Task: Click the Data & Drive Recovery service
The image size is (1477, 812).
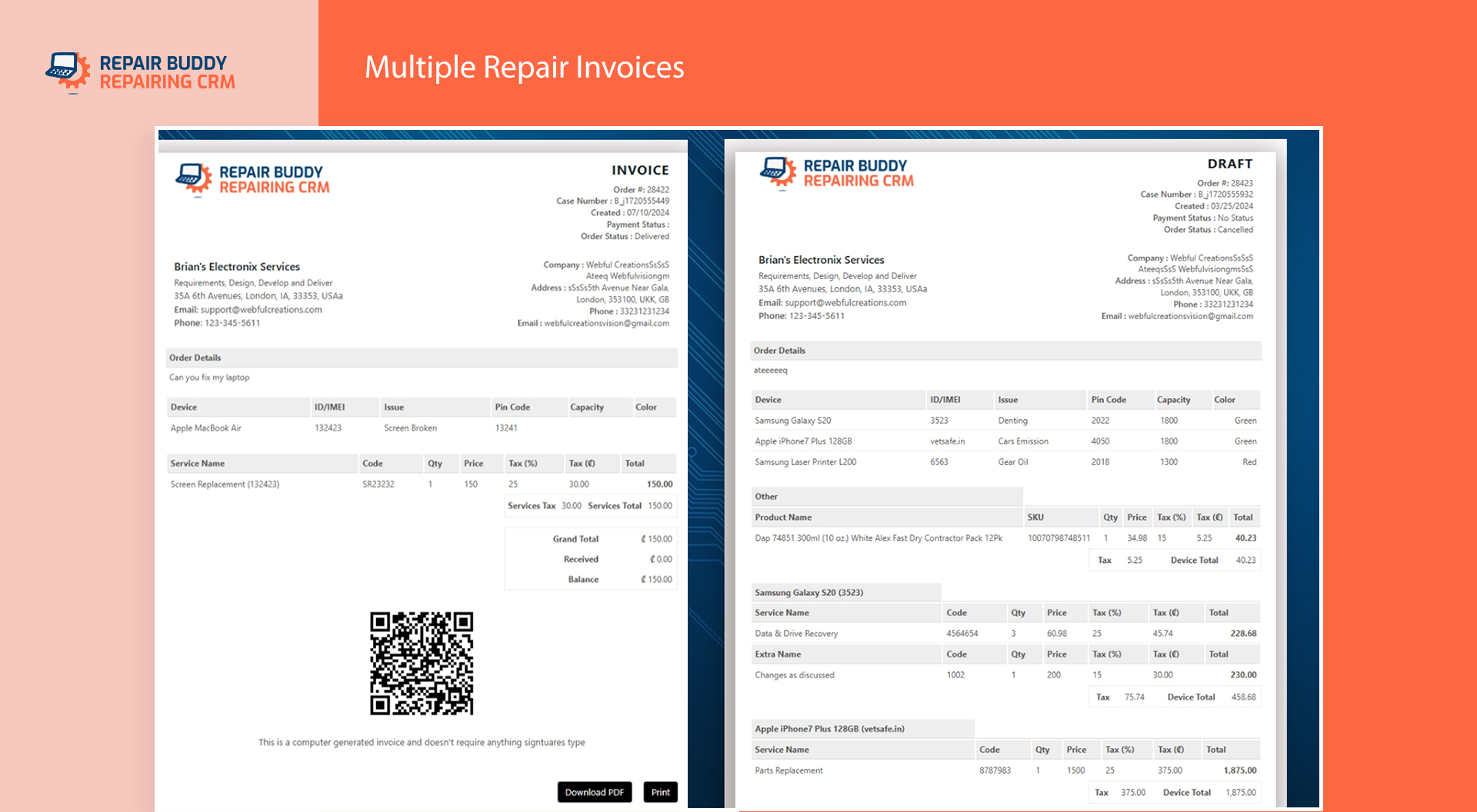Action: pos(796,634)
